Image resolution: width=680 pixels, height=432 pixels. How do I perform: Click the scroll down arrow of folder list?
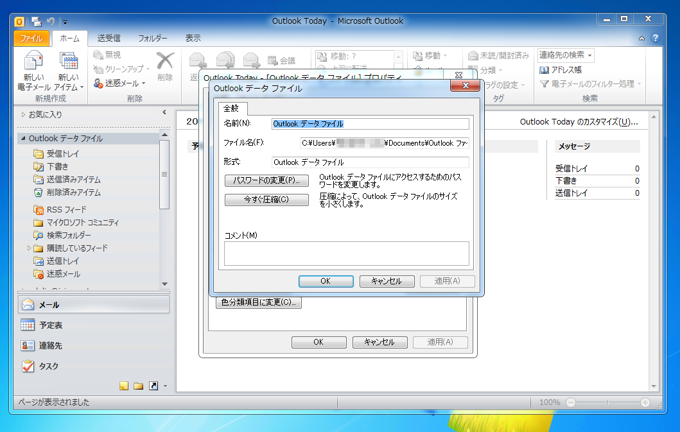coord(164,284)
